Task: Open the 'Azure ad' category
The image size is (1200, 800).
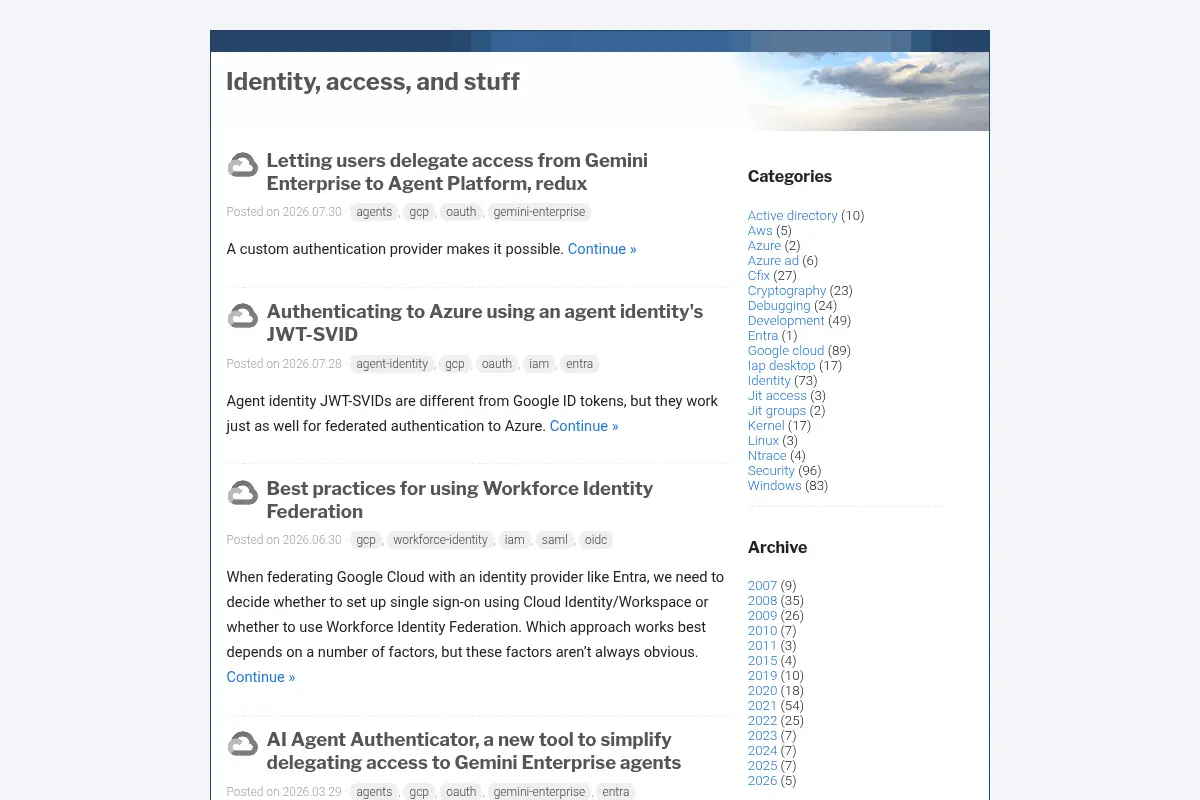Action: (773, 261)
